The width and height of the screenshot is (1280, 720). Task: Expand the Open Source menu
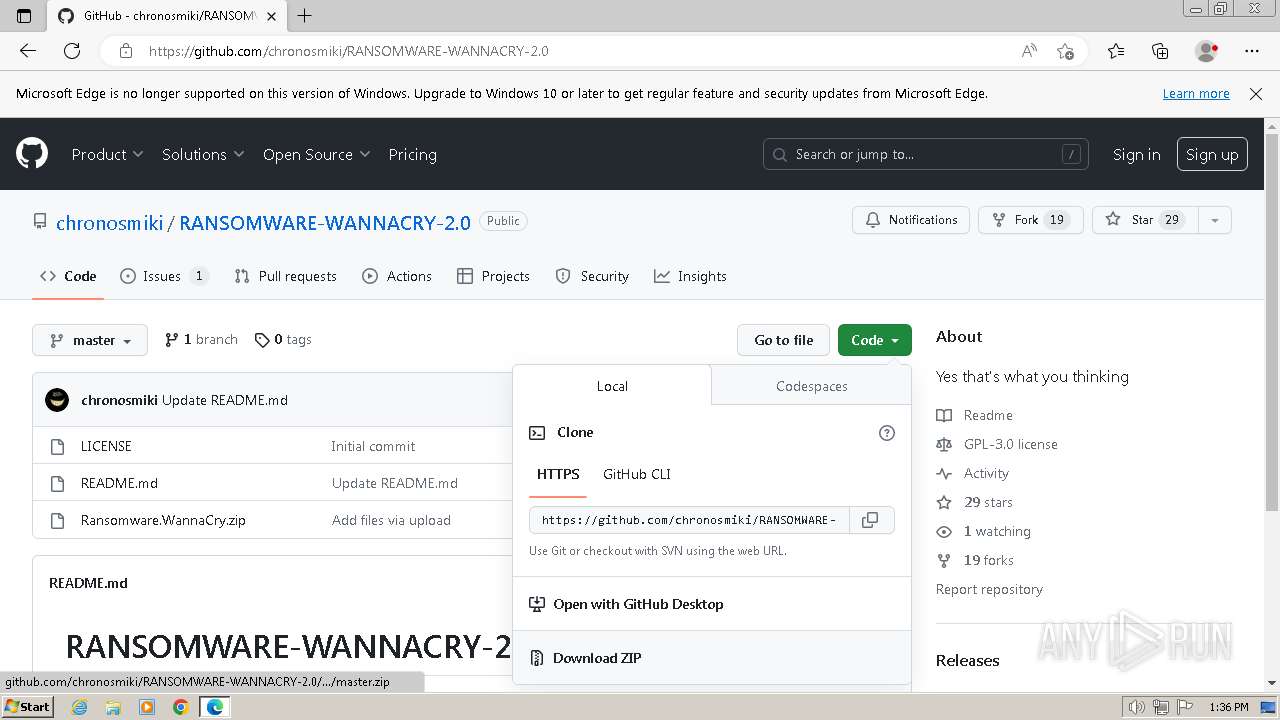point(316,154)
